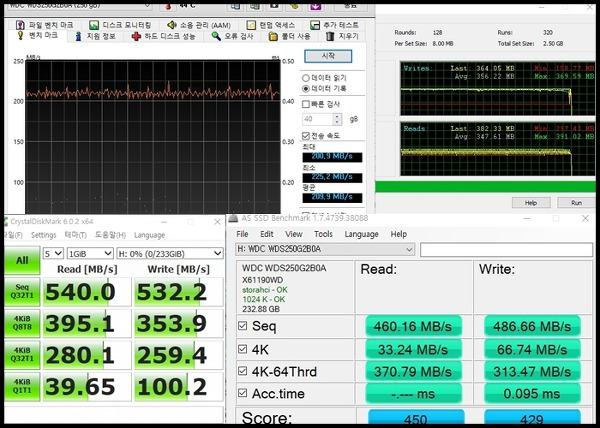The height and width of the screenshot is (428, 600).
Task: Open the 소음 관리 (AAM) tab
Action: click(199, 25)
